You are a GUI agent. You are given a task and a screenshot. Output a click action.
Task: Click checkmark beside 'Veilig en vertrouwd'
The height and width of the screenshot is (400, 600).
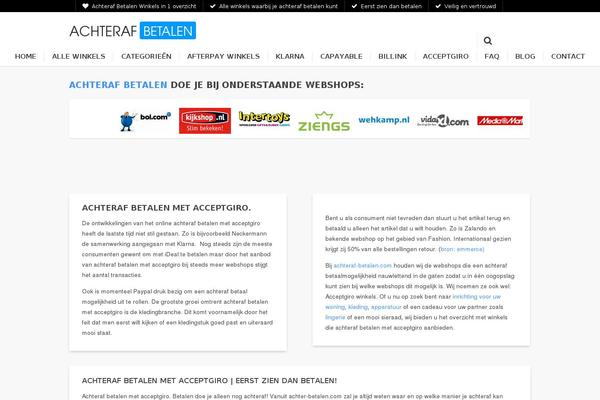(x=438, y=6)
